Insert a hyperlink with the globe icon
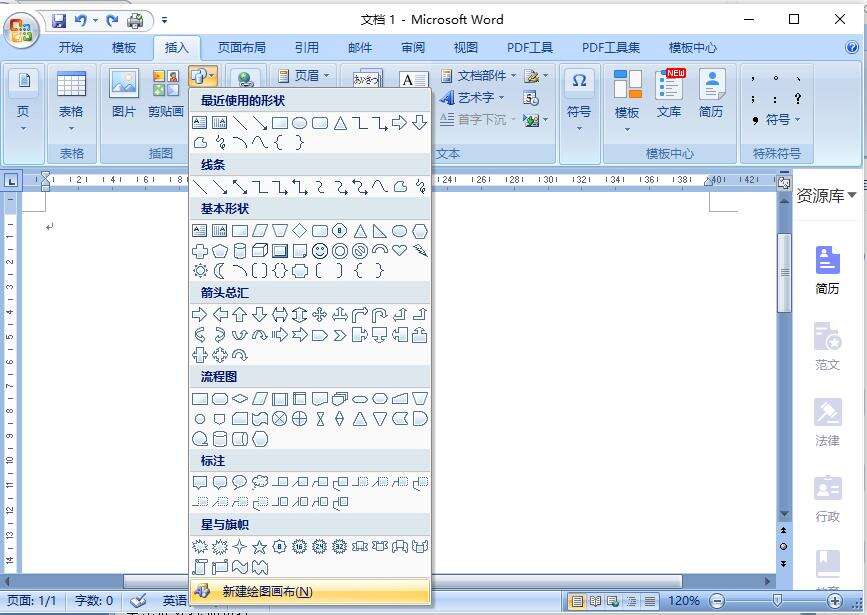Viewport: 867px width, 615px height. [x=244, y=79]
